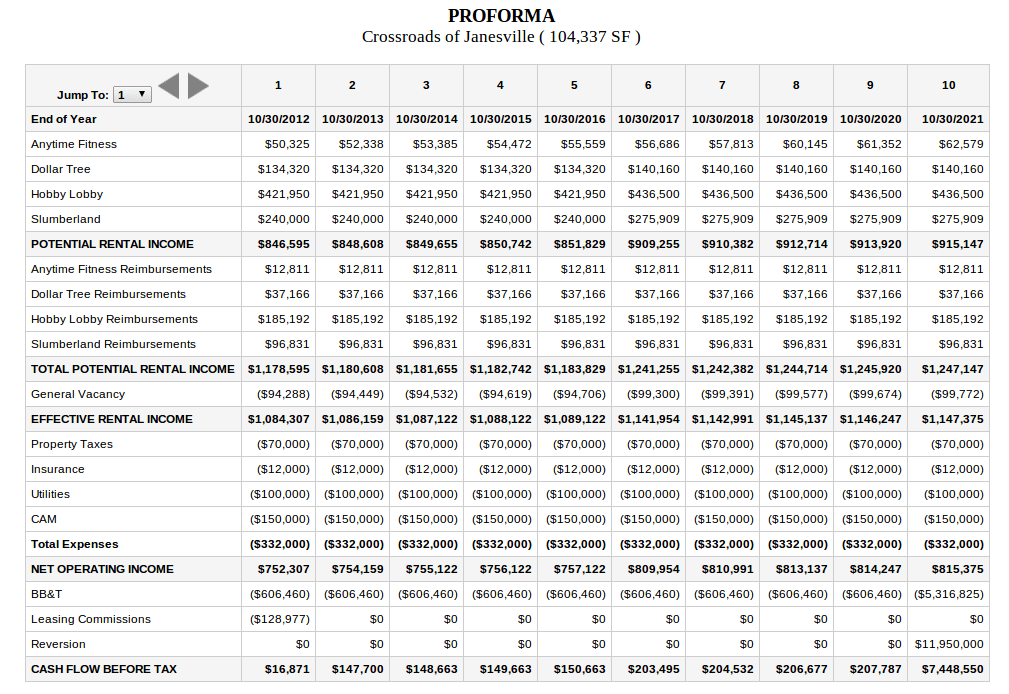Click the 10/30/2017 end of year date
The width and height of the screenshot is (1009, 694).
(648, 119)
